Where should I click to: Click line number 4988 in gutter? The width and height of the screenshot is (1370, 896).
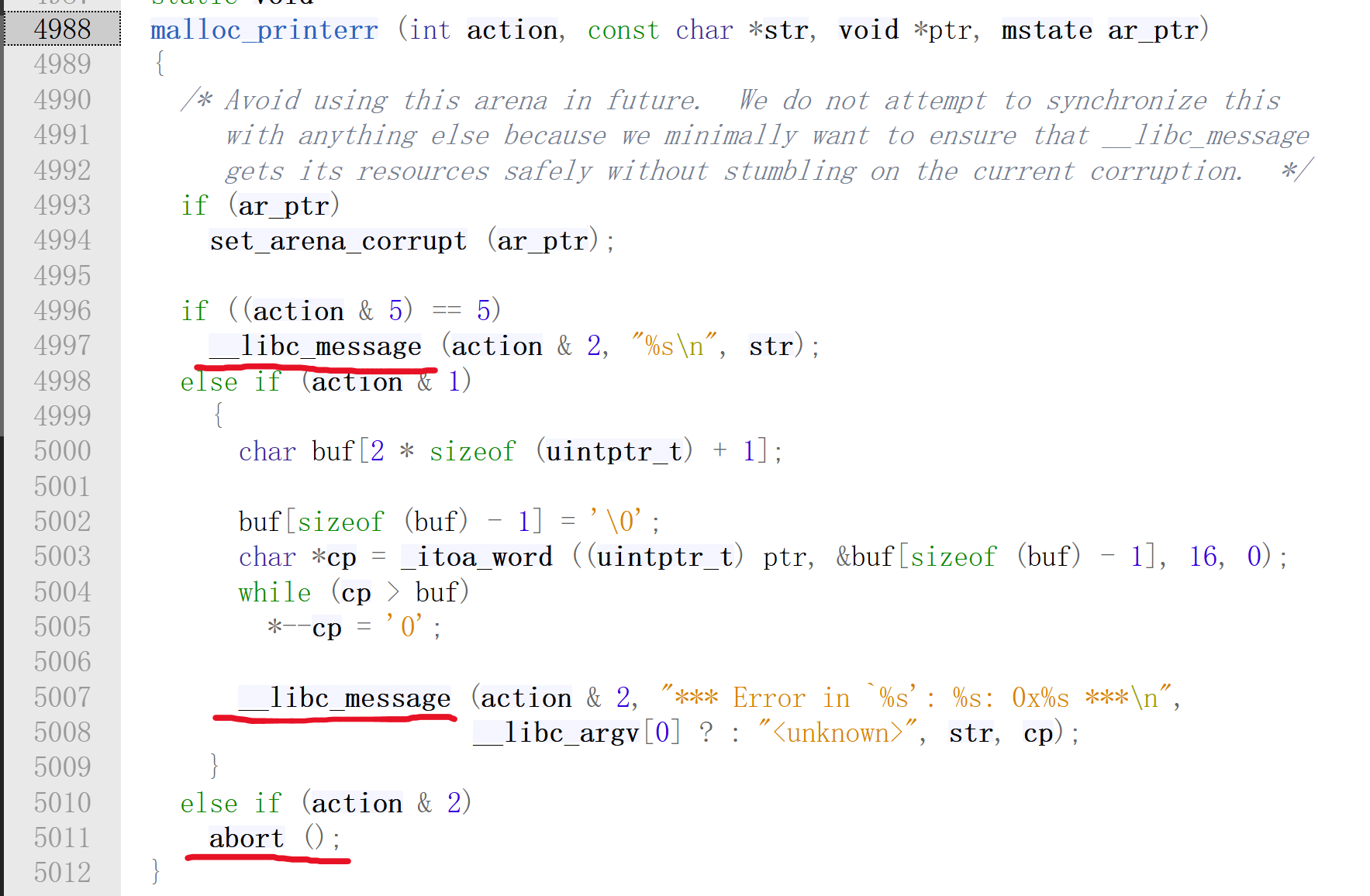tap(62, 29)
